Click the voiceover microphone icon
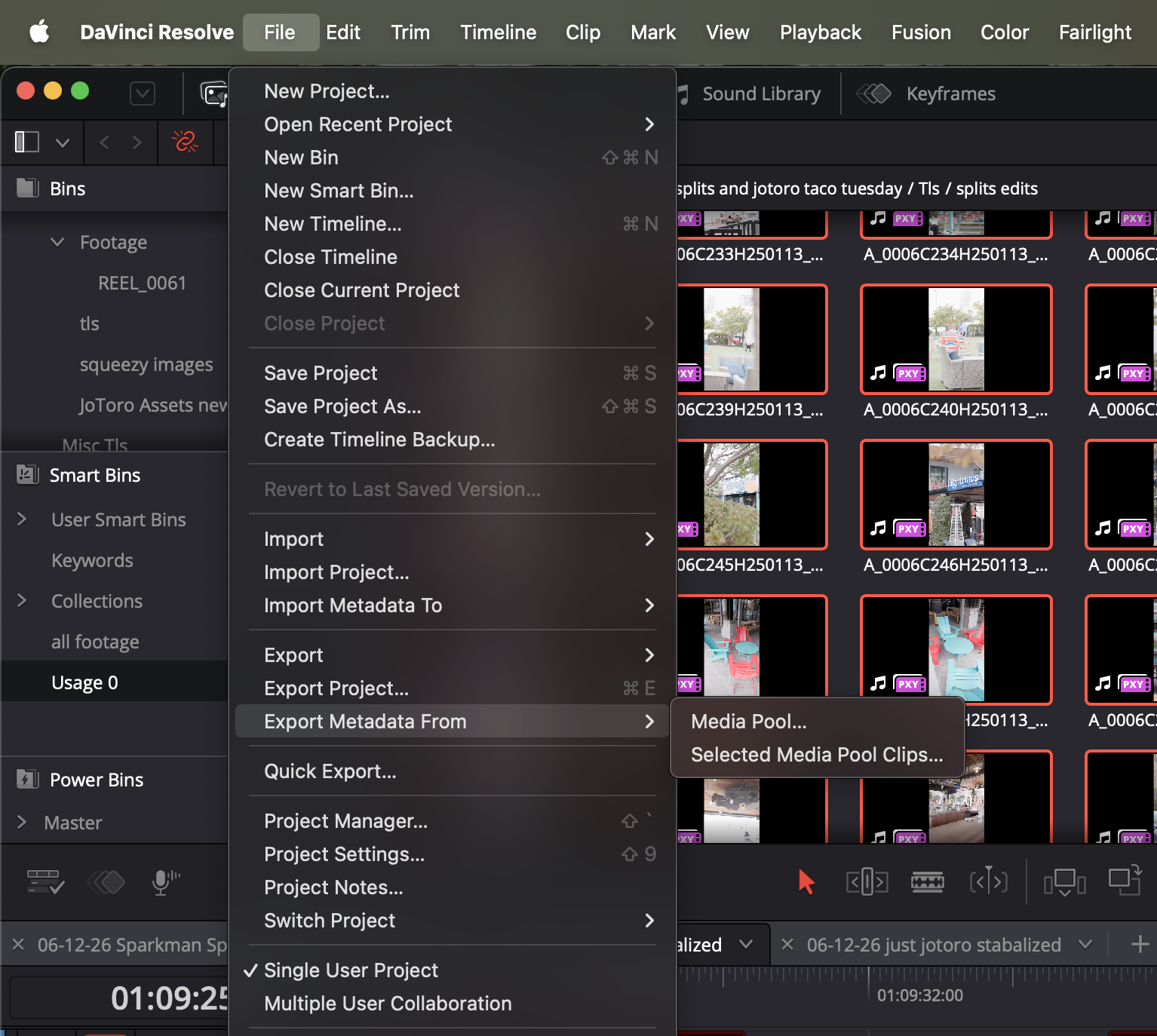 coord(166,881)
